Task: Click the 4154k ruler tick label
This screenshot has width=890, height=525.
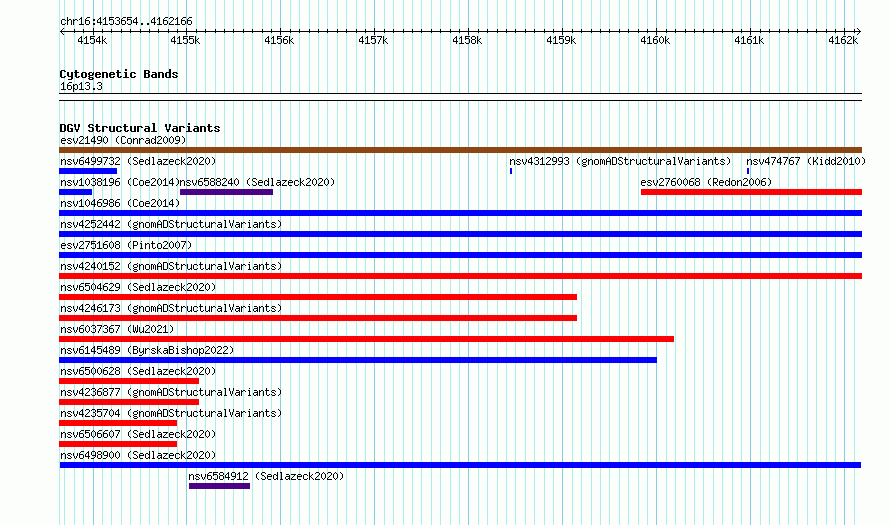Action: coord(92,40)
